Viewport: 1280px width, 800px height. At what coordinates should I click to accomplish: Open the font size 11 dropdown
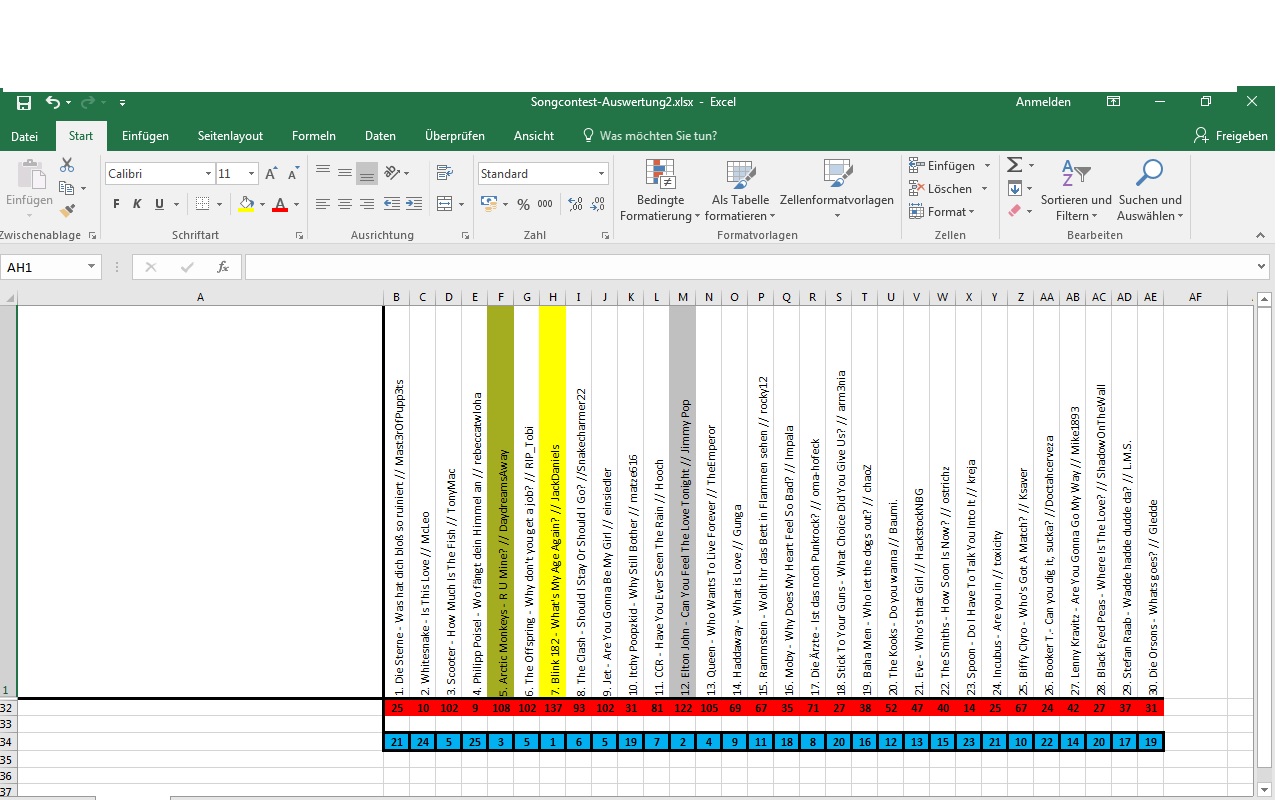pos(251,174)
